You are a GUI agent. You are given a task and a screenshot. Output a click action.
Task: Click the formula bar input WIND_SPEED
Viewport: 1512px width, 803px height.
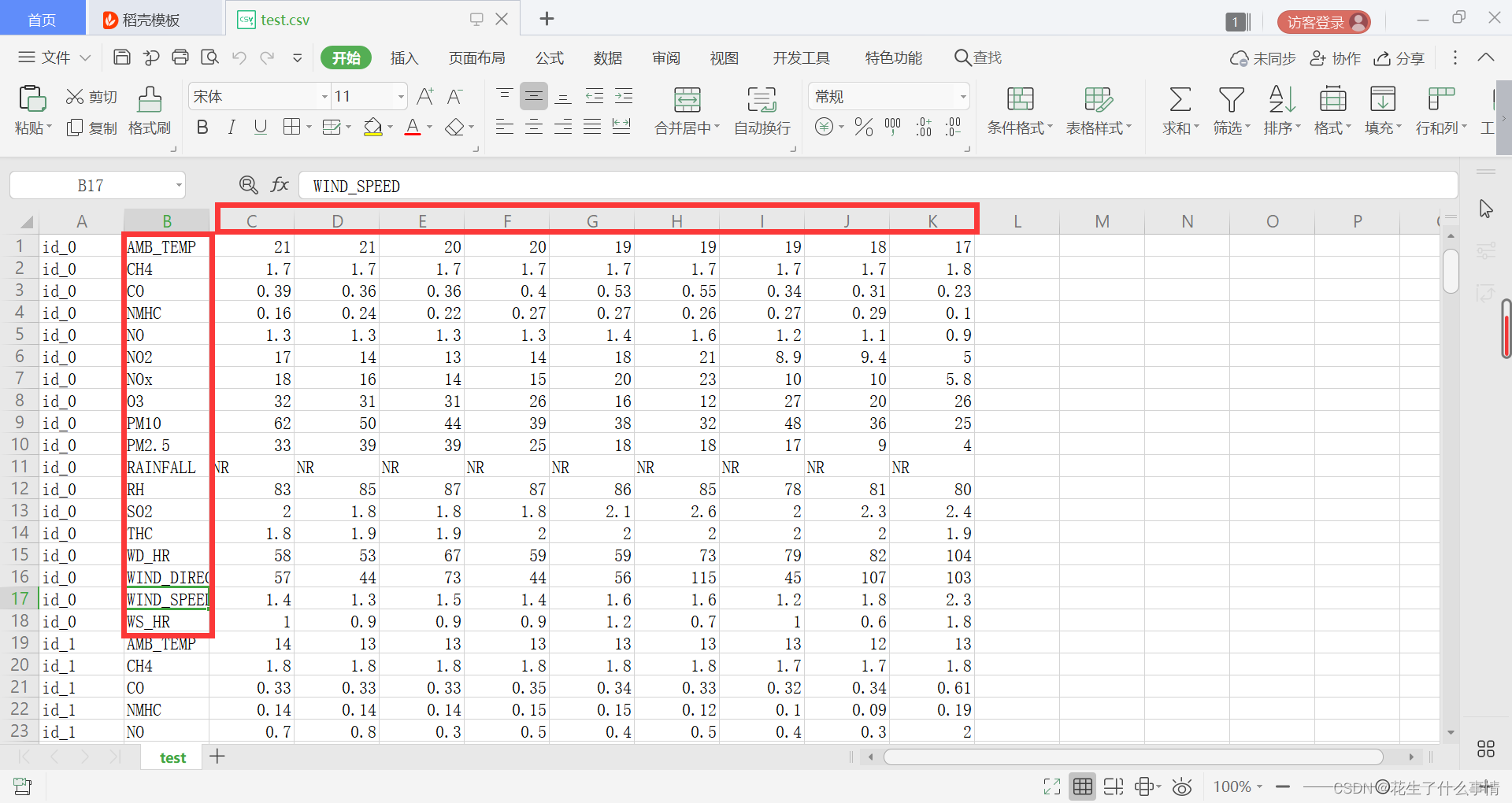(x=878, y=186)
